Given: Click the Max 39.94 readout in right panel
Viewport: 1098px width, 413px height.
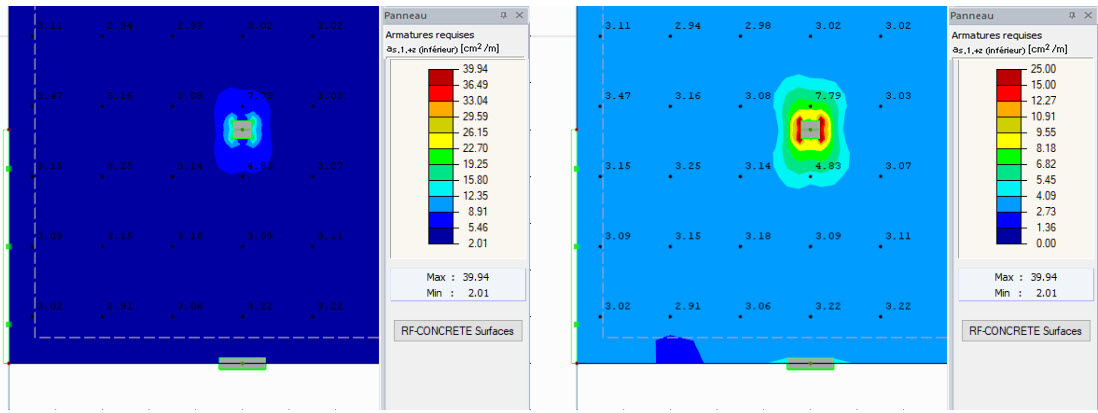Looking at the screenshot, I should (x=1024, y=277).
